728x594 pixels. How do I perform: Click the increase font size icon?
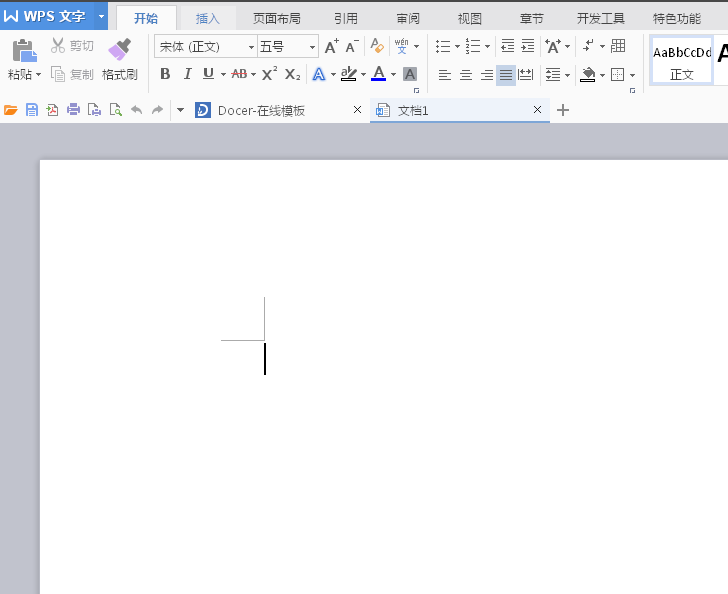point(331,47)
